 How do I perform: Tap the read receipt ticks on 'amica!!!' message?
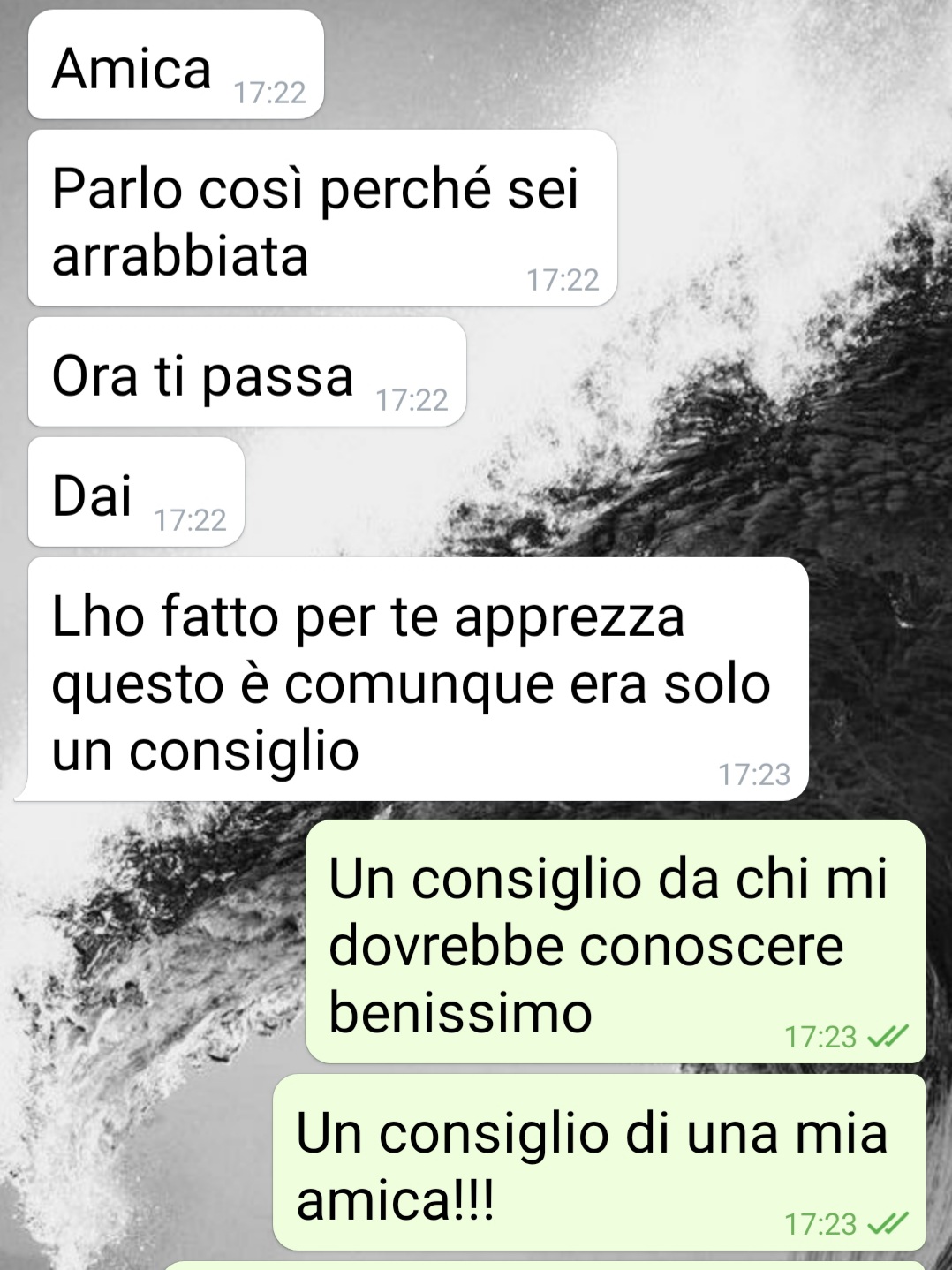[888, 1223]
